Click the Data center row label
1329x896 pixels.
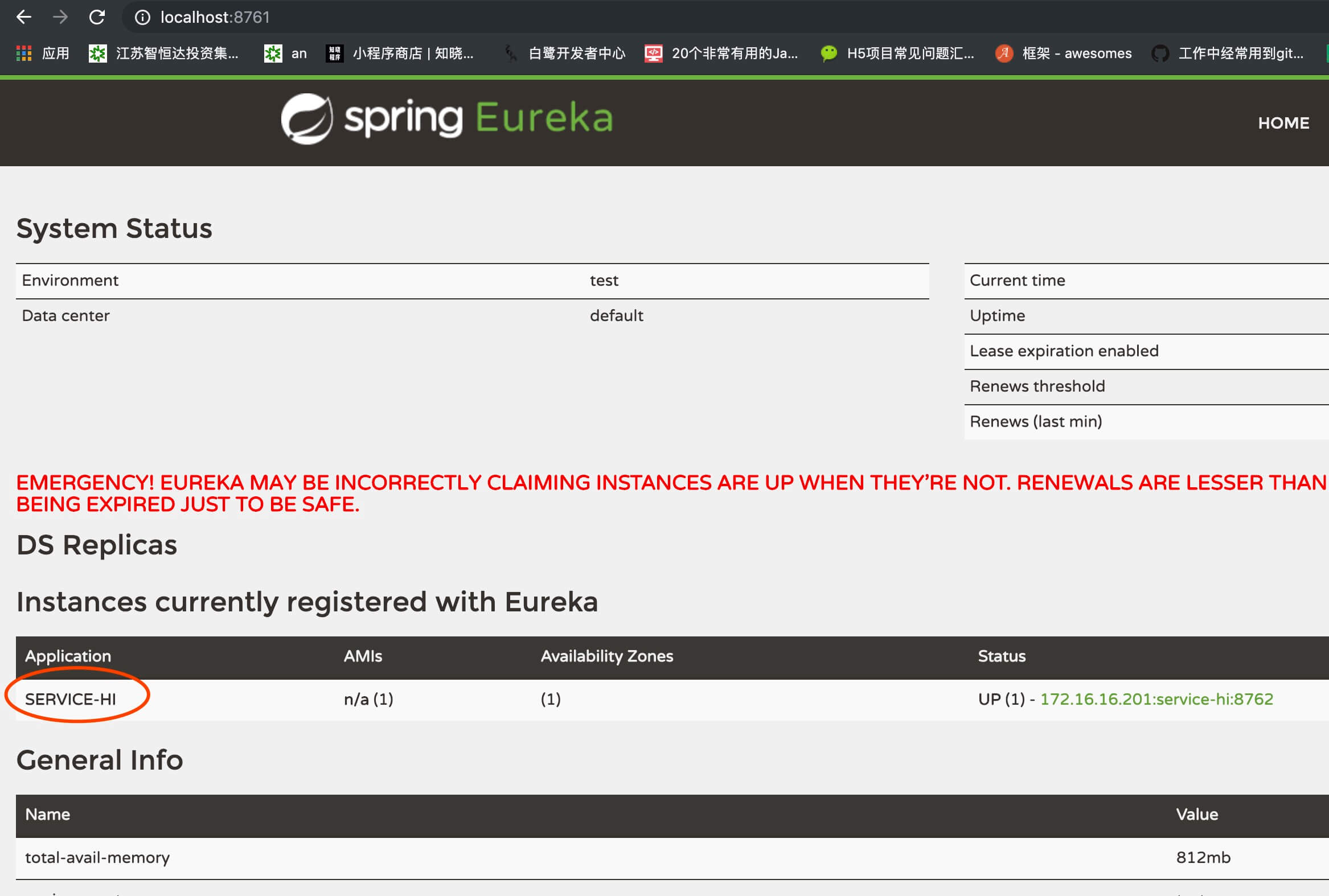(x=65, y=315)
